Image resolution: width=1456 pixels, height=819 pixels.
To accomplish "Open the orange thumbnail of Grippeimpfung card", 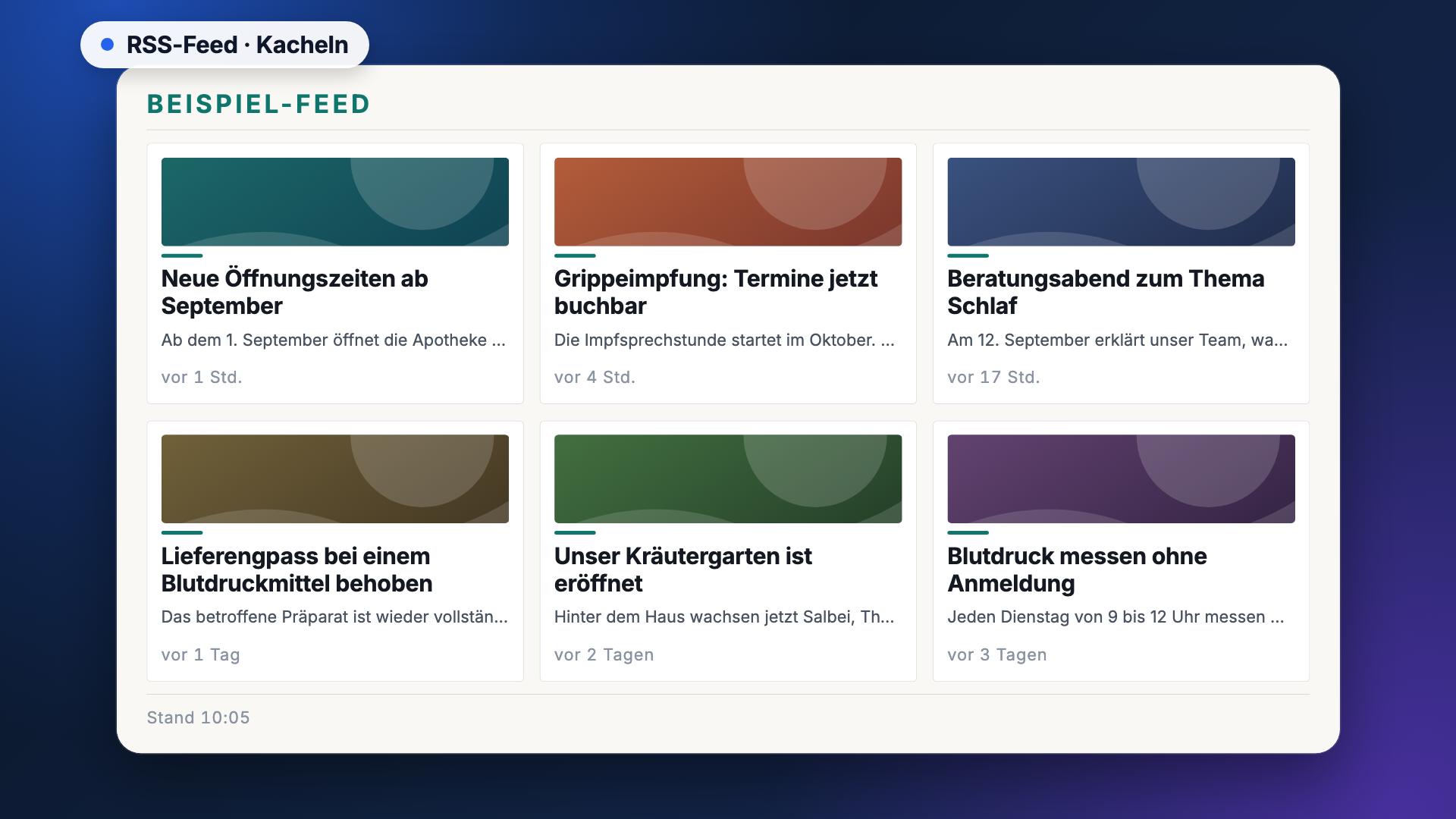I will [728, 202].
